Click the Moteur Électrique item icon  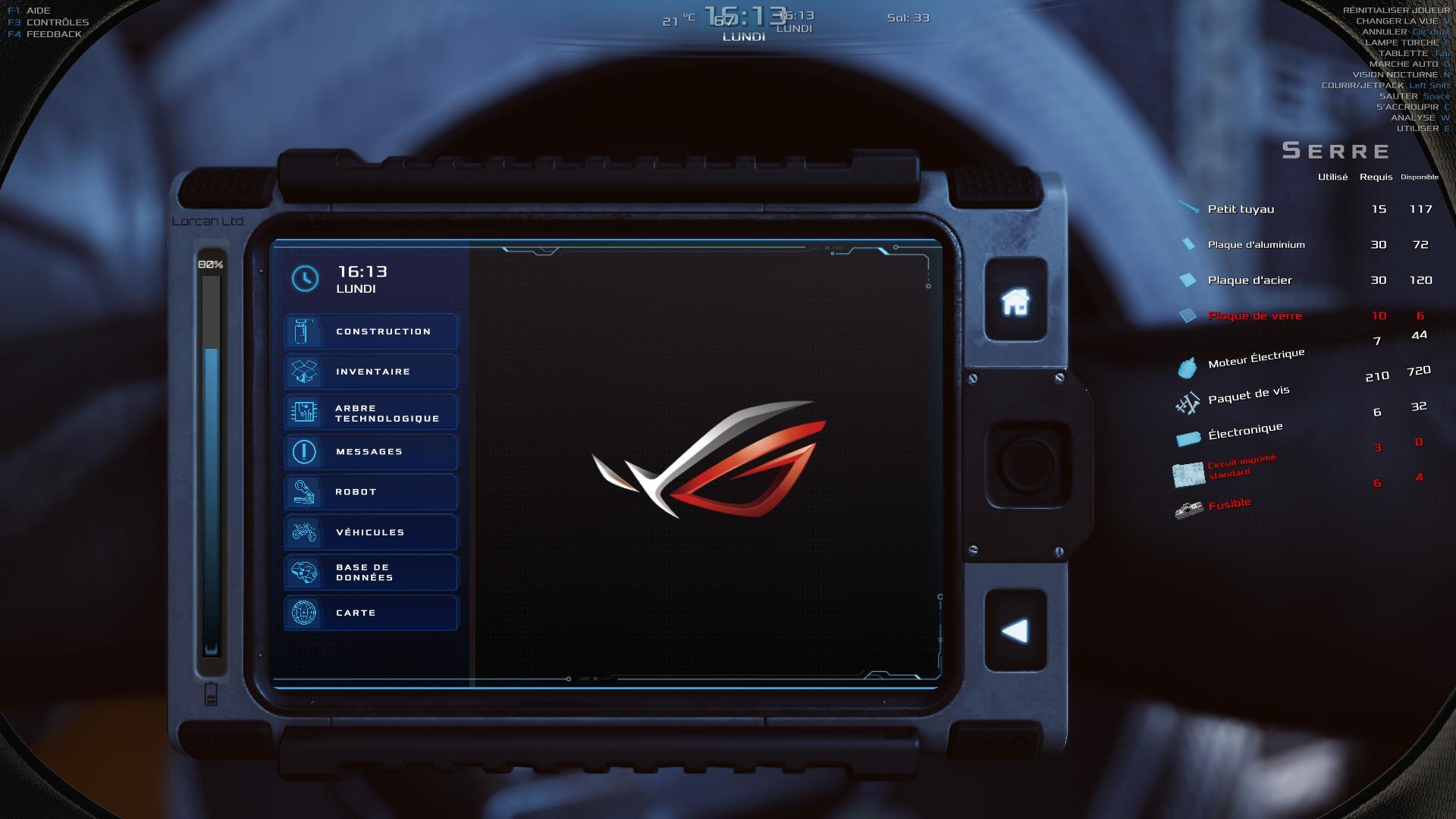[1188, 367]
